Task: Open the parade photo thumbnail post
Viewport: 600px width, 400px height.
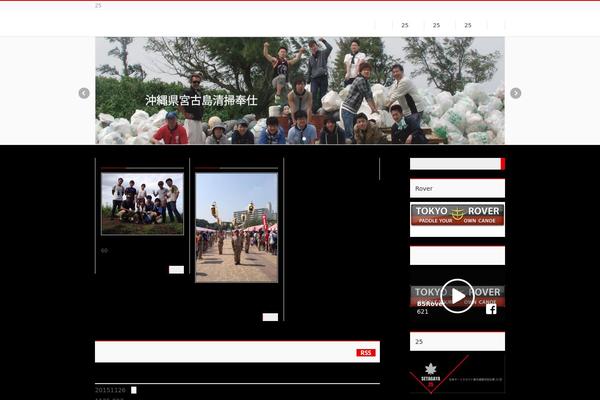Action: (x=236, y=228)
